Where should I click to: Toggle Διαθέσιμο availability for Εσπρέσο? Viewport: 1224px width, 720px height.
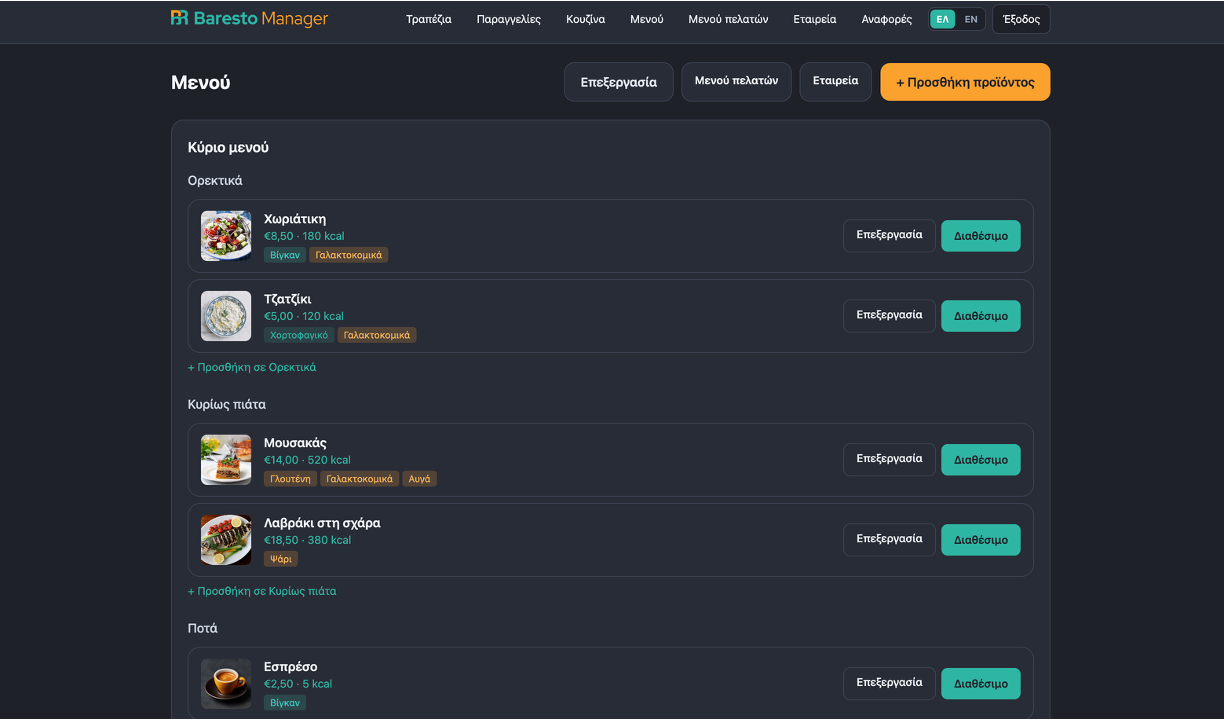981,684
